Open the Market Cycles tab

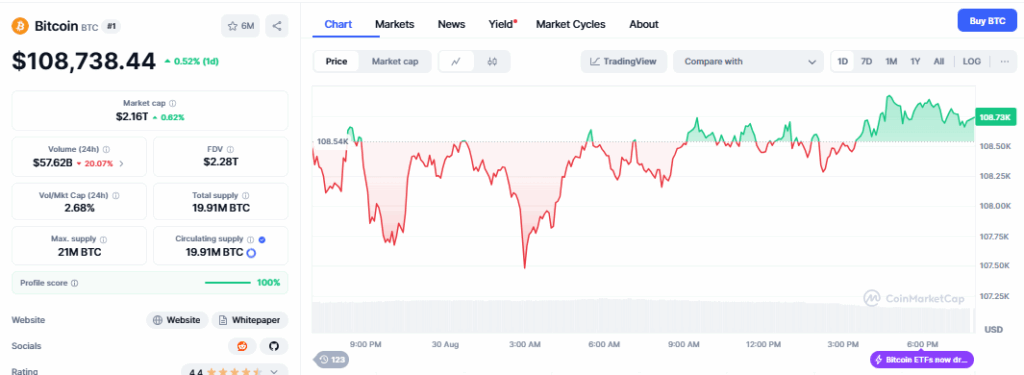[571, 24]
